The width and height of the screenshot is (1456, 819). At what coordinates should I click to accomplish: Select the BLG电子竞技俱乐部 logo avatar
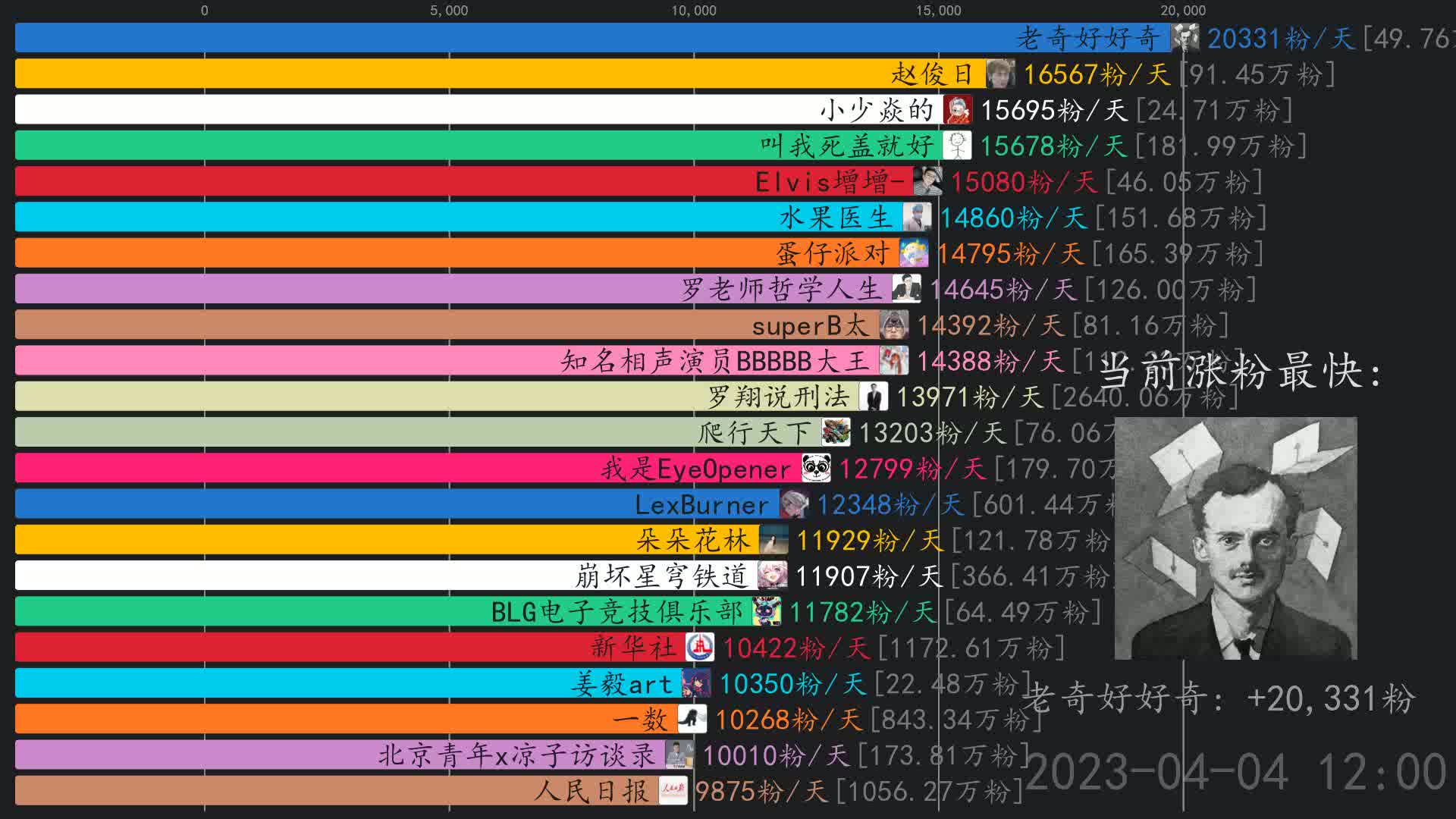point(767,612)
